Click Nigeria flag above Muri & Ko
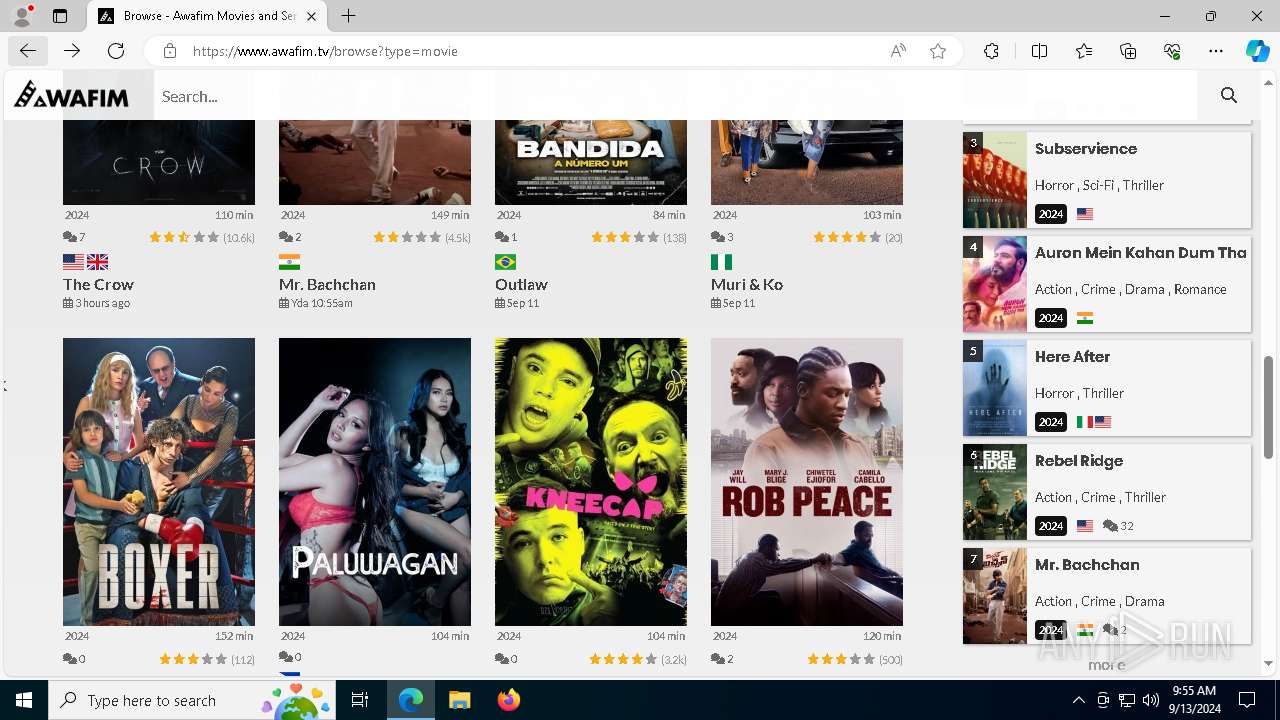The width and height of the screenshot is (1280, 720). 721,262
